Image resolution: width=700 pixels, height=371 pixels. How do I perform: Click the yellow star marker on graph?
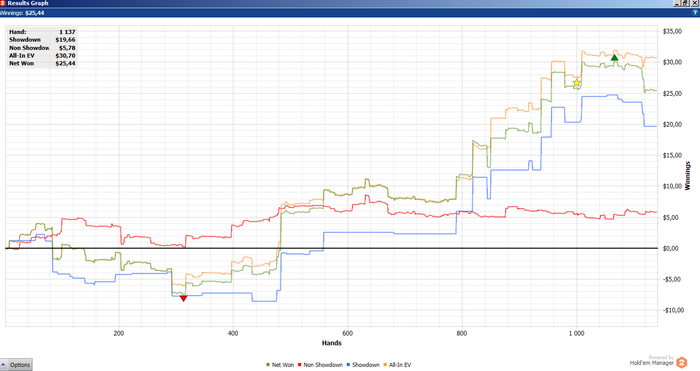click(x=576, y=83)
